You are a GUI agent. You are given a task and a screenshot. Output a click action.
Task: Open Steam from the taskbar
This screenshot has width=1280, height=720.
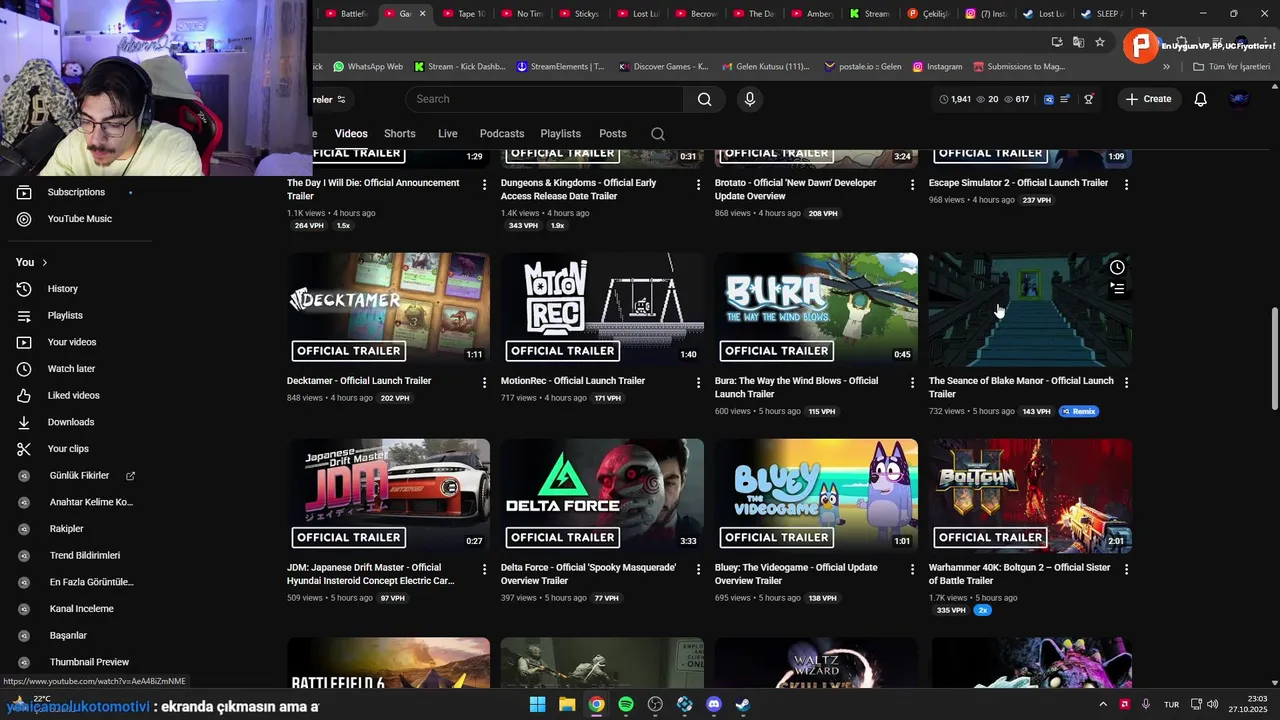click(x=743, y=704)
